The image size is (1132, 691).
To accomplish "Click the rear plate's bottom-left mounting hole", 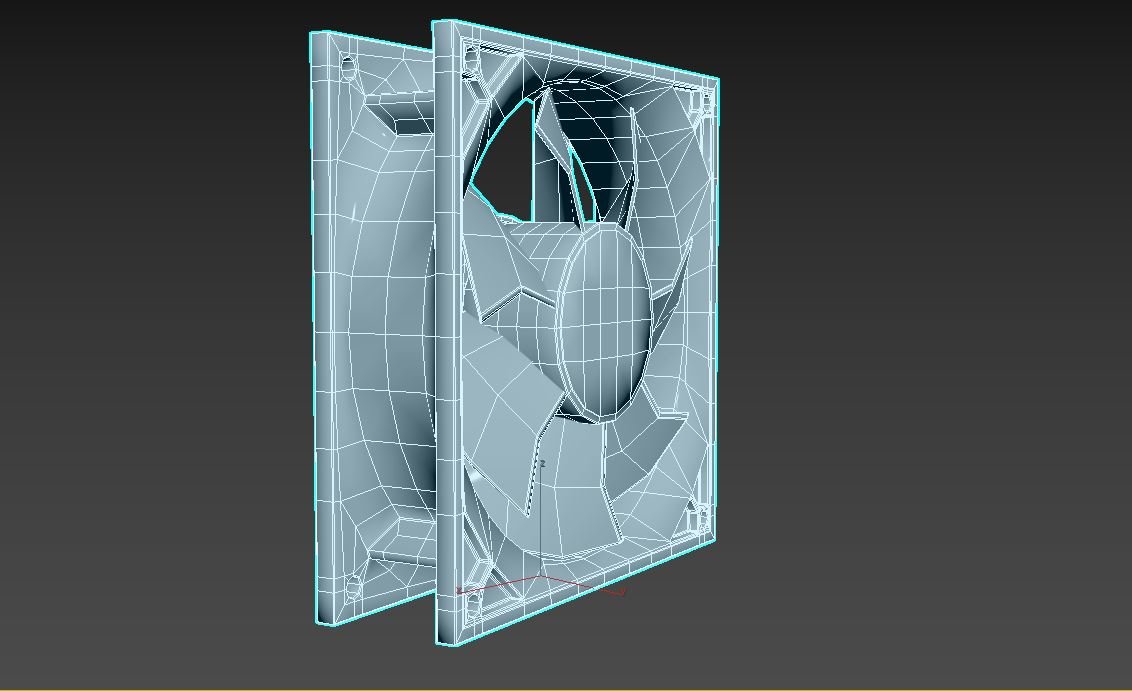I will [x=351, y=585].
